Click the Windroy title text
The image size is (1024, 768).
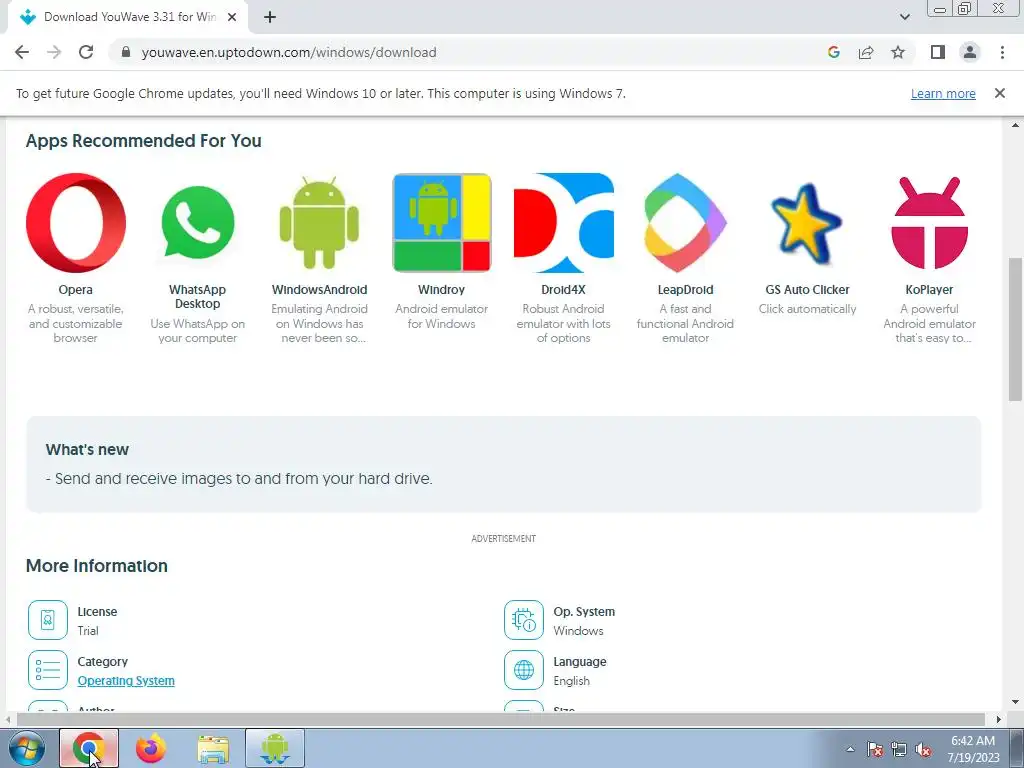[441, 289]
